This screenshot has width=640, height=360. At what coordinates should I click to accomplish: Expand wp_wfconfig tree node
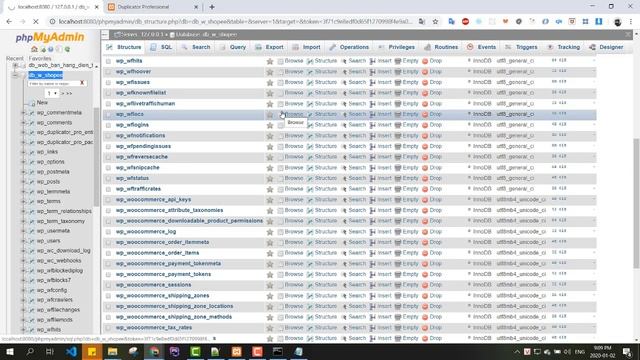point(23,290)
